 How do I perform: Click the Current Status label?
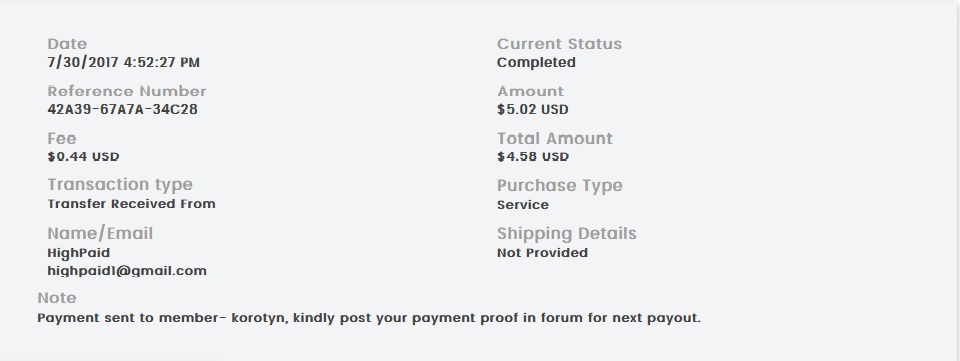[560, 44]
